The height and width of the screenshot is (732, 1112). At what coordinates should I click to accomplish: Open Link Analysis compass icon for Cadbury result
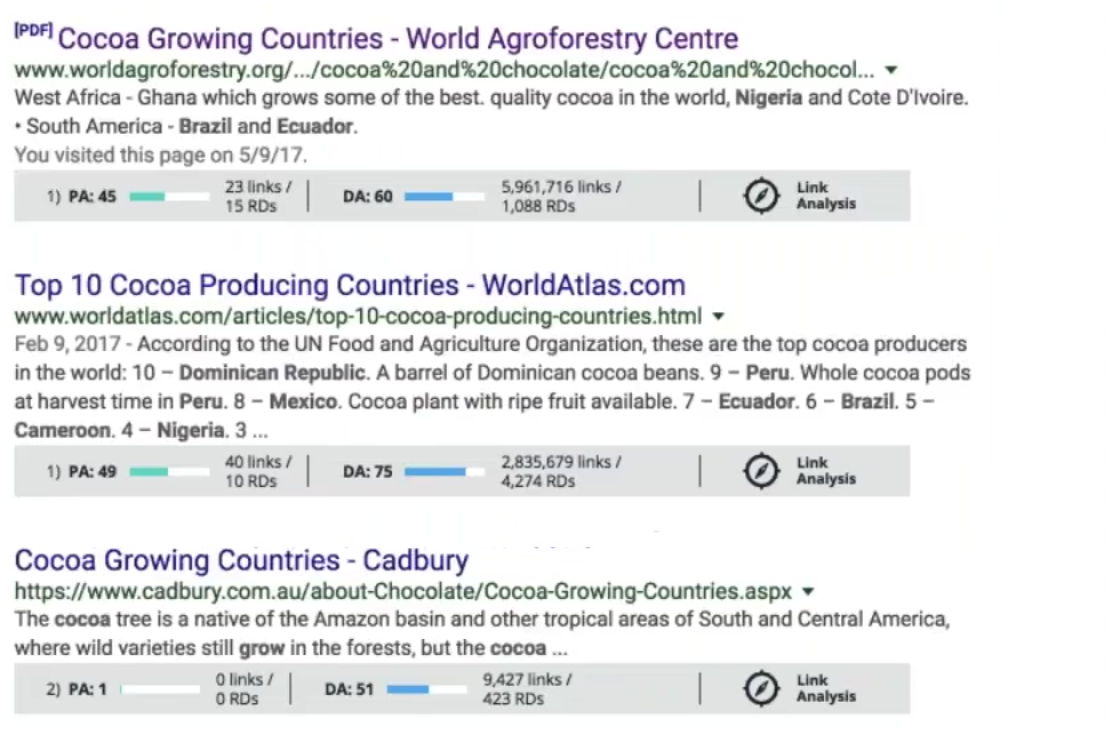(x=761, y=688)
